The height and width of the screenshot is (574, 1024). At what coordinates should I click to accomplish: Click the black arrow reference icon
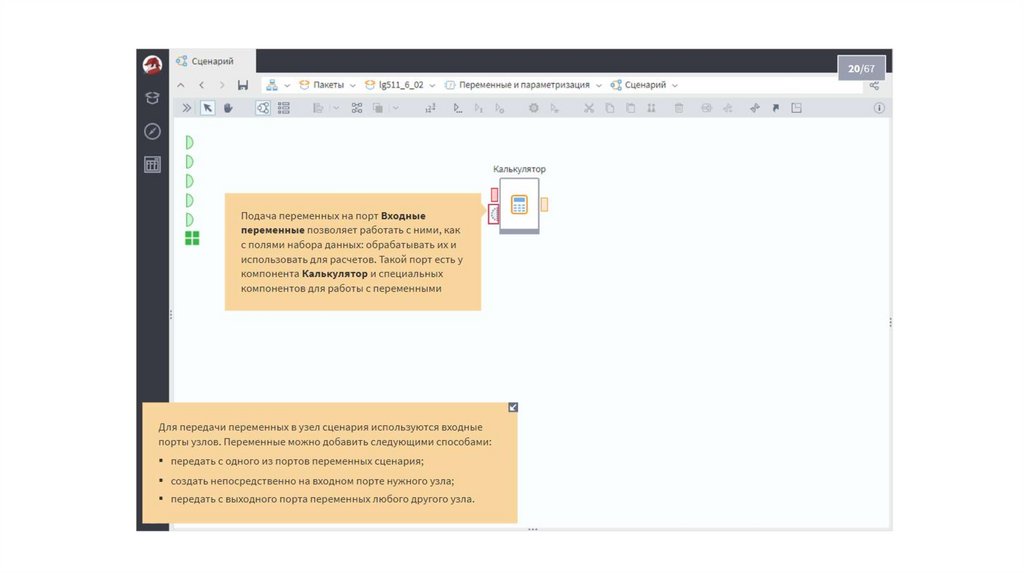[x=776, y=108]
